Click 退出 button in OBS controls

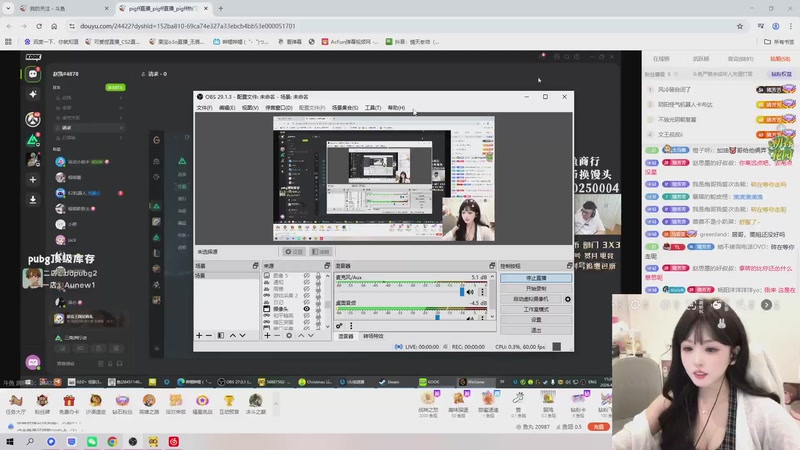click(x=536, y=330)
